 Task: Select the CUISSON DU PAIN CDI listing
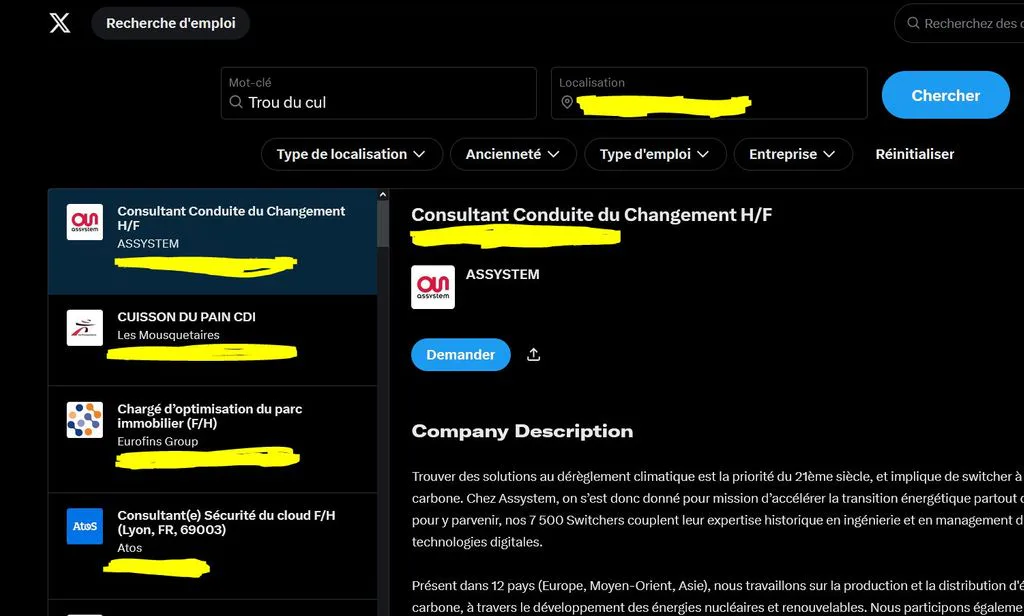(213, 340)
